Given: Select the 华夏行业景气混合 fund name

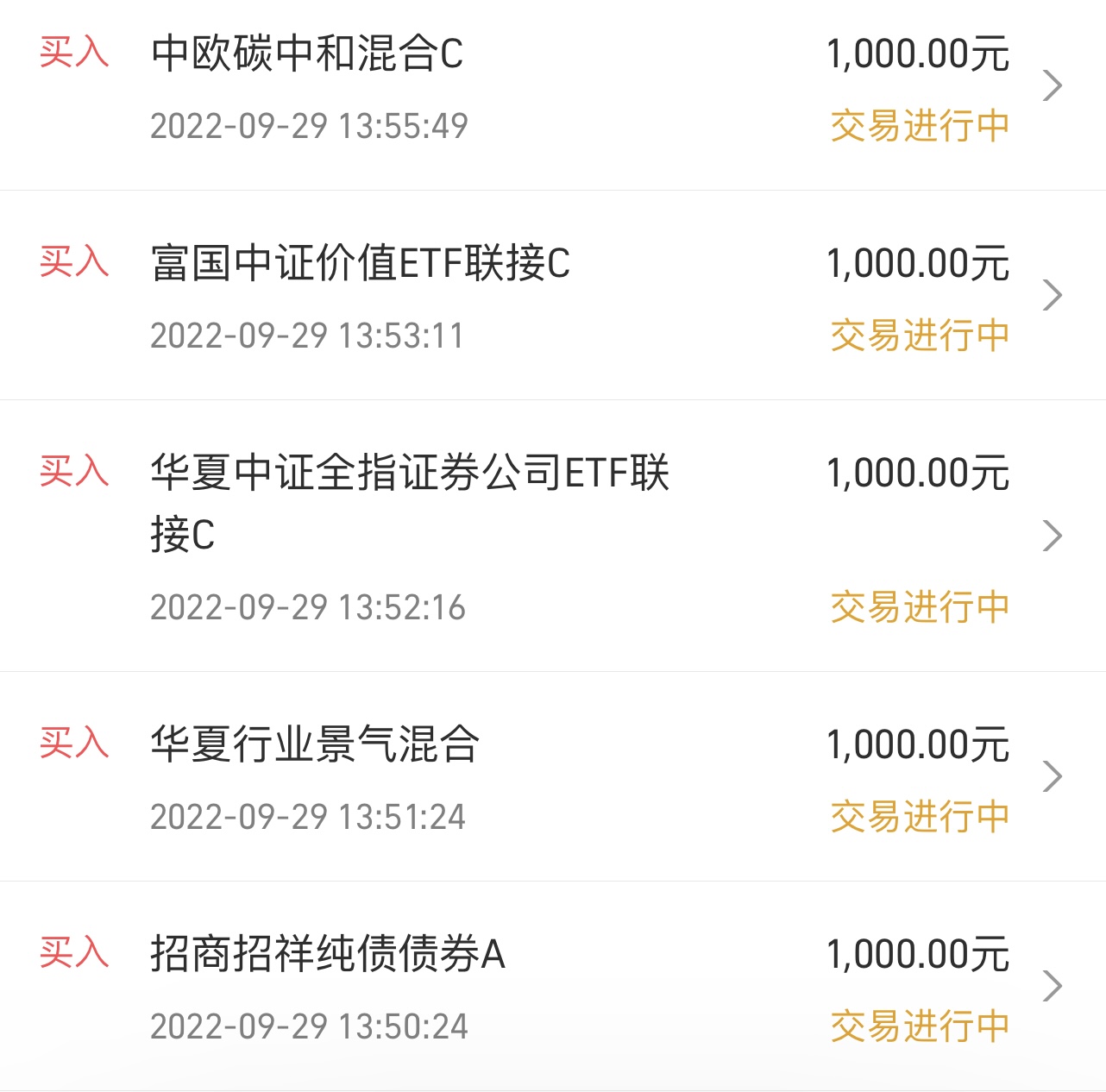Looking at the screenshot, I should [x=315, y=744].
